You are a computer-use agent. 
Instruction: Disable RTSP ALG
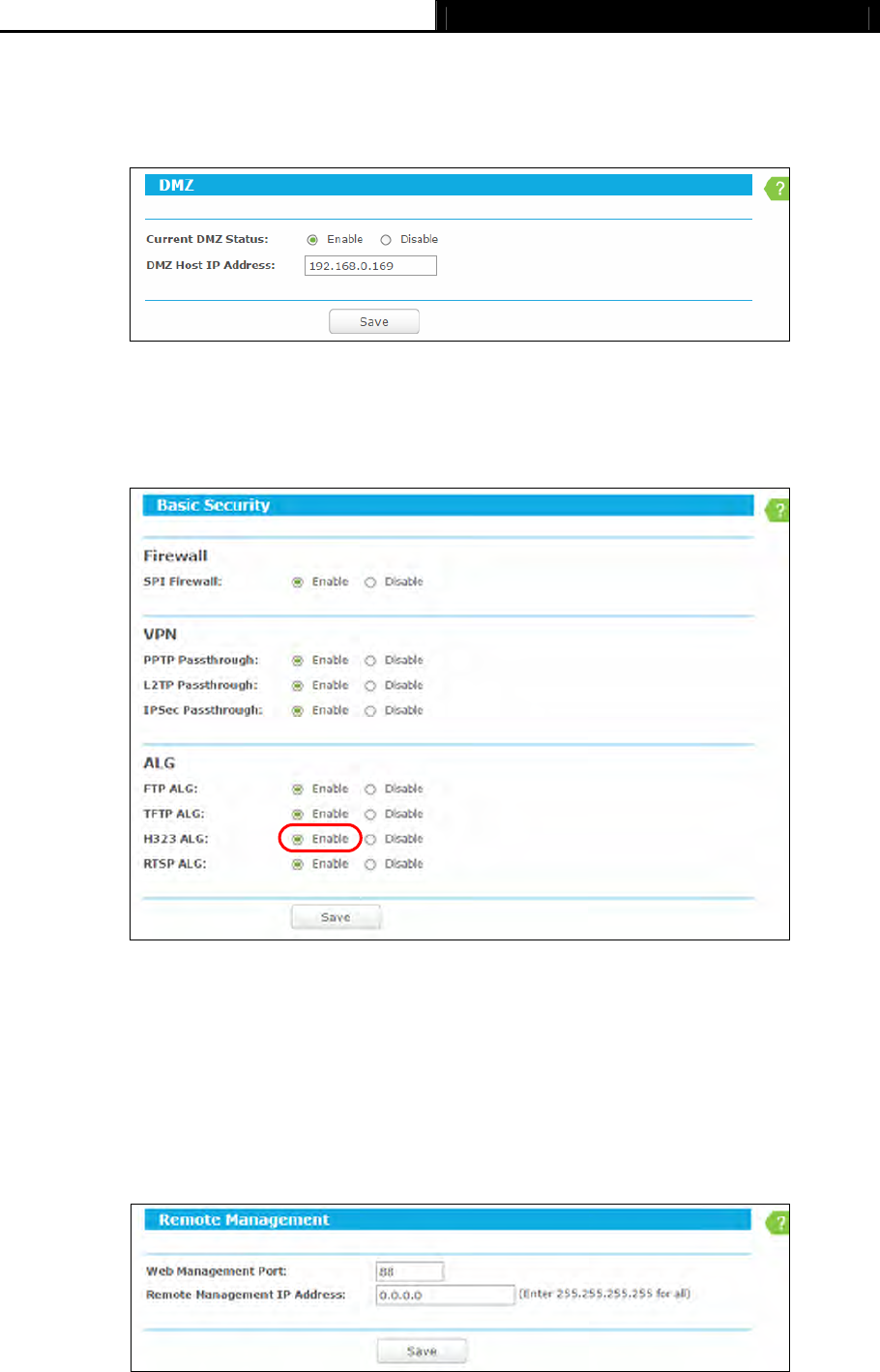[370, 865]
